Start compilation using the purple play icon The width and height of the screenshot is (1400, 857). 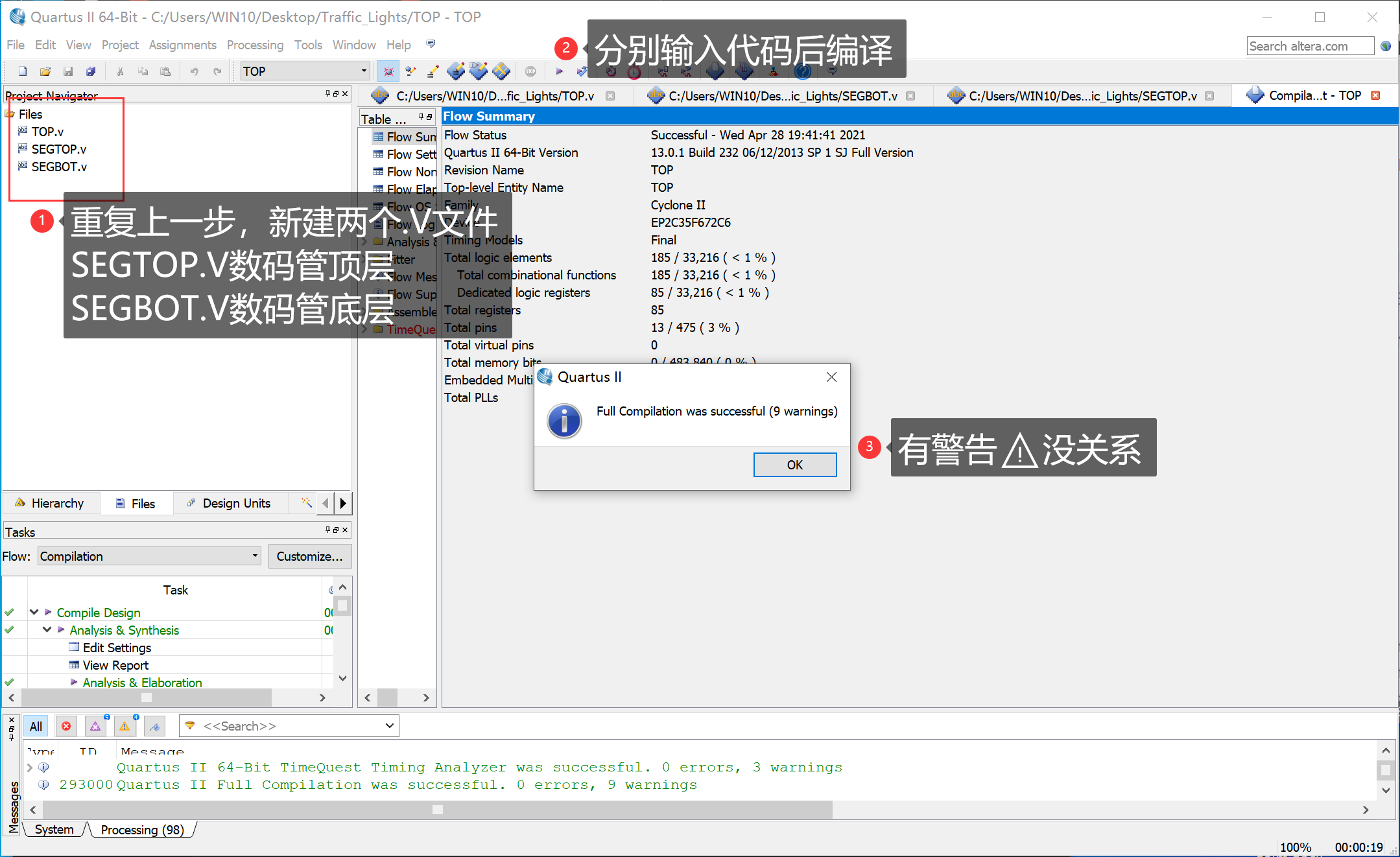point(559,71)
